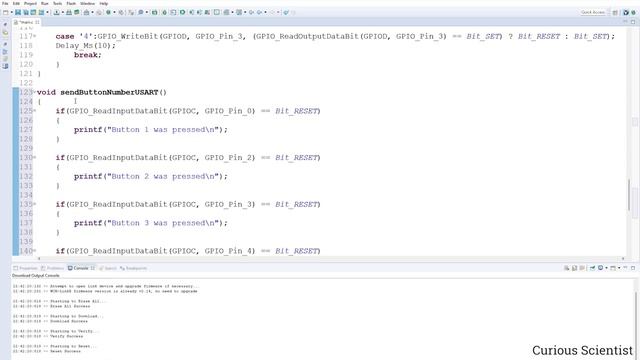The width and height of the screenshot is (640, 360).
Task: Click the Pin Console icon
Action: coord(592,268)
